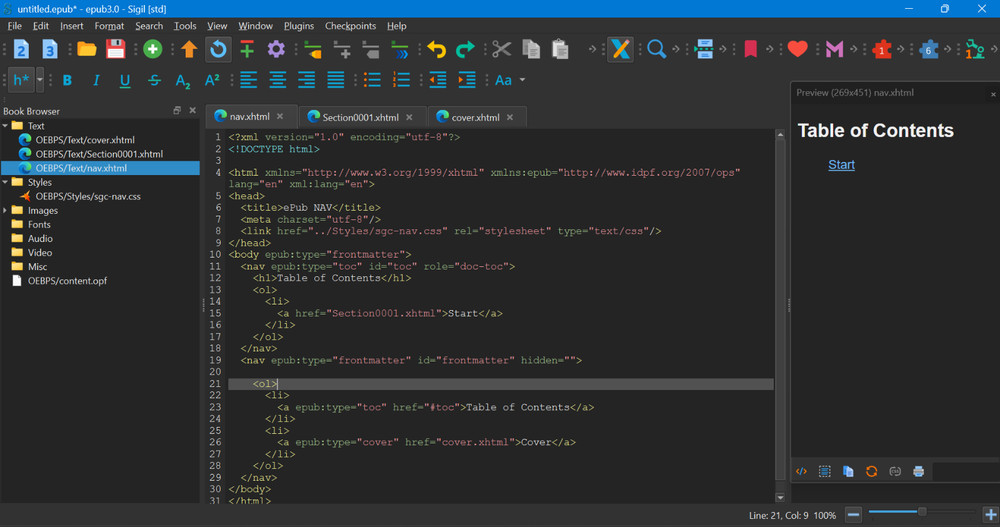Screen dimensions: 1000x527
Task: Align text left
Action: click(249, 80)
